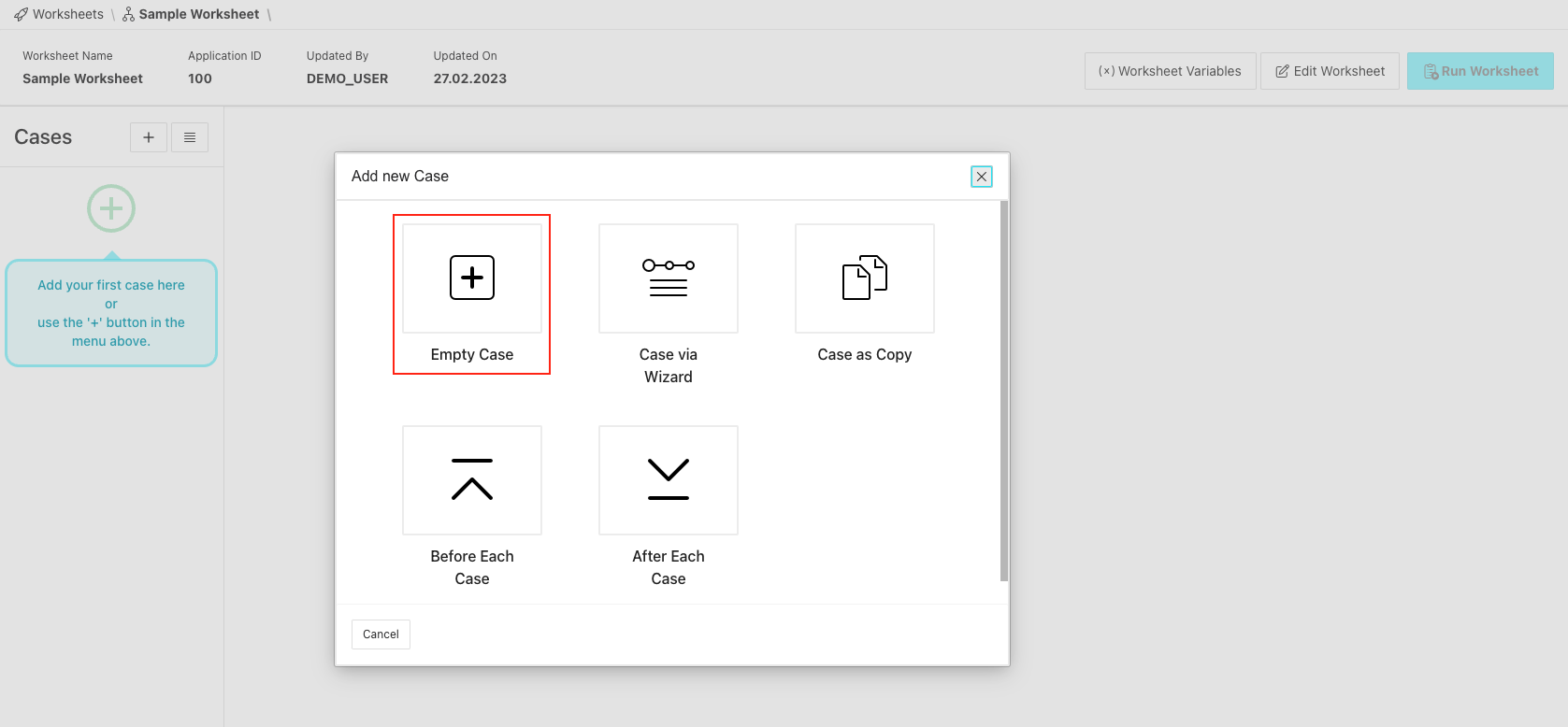Click the After Each Case label
This screenshot has width=1568, height=727.
[x=669, y=567]
